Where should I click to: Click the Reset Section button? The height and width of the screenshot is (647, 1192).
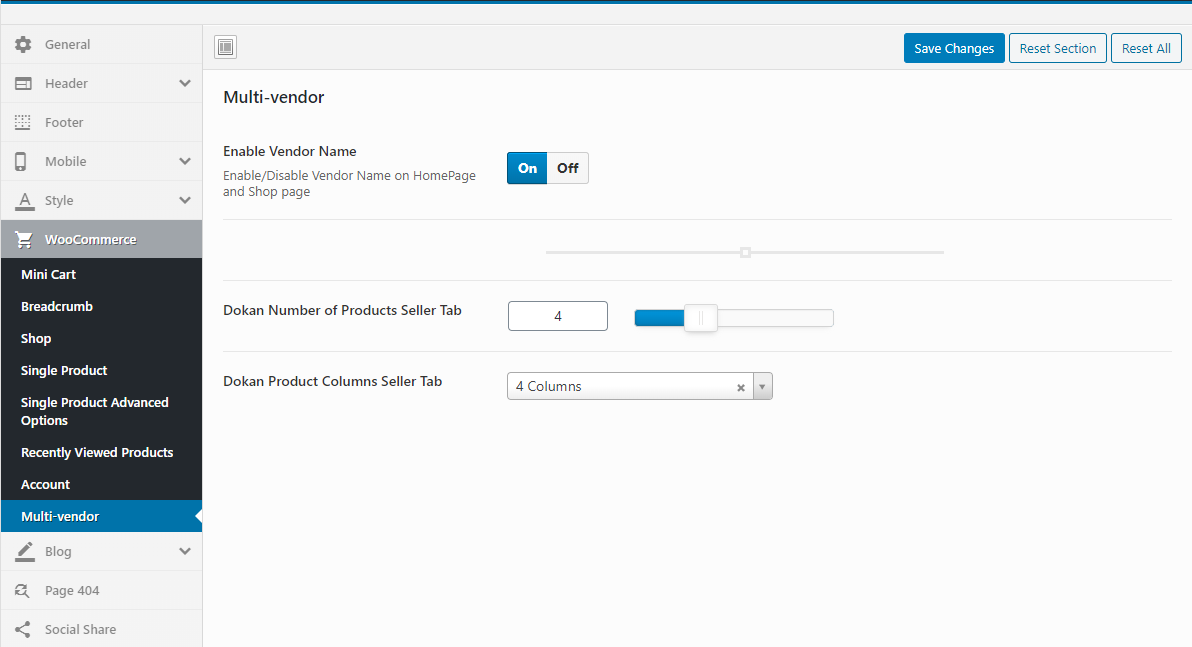(1057, 48)
